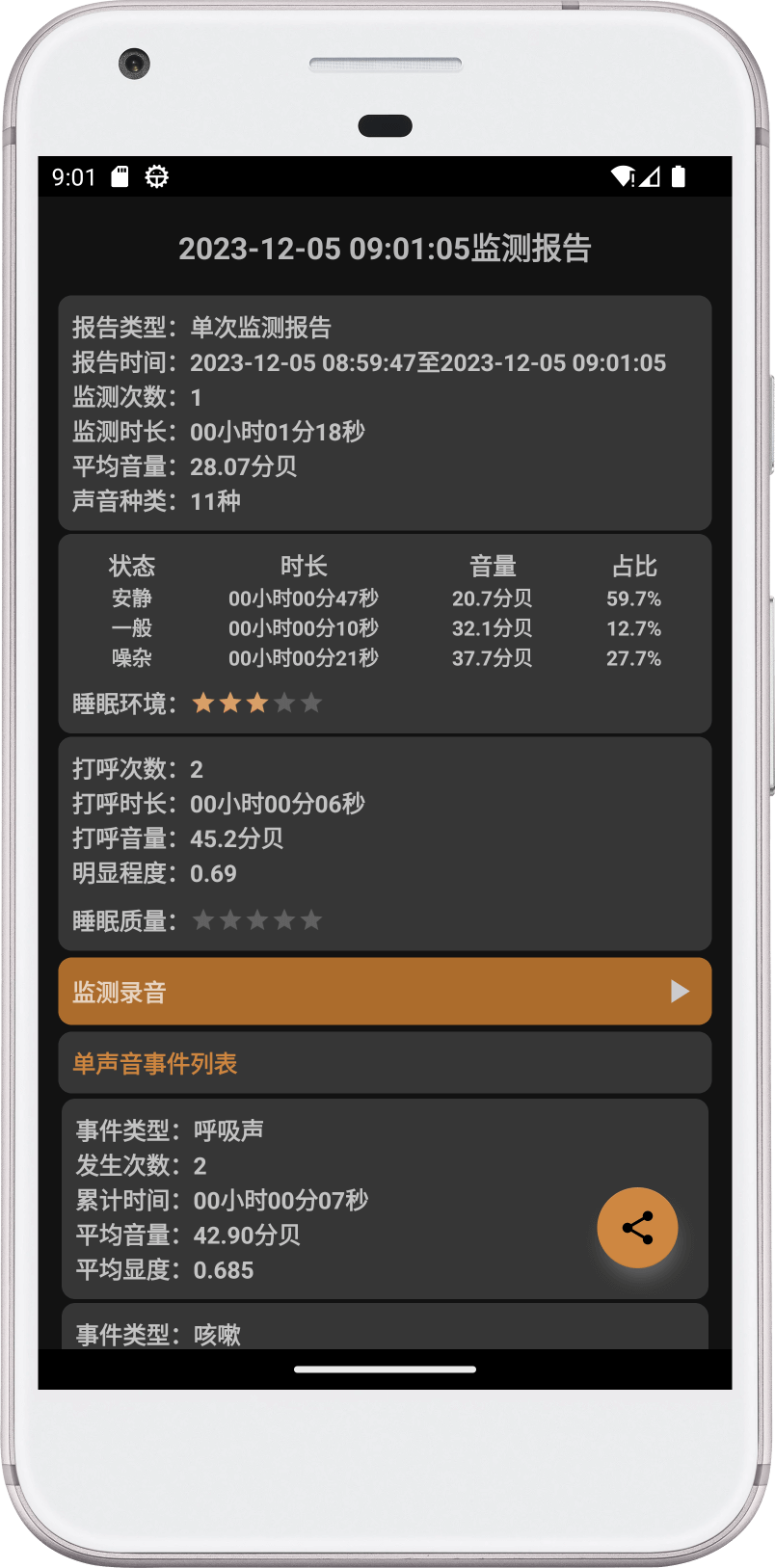Open the 咳嗽 event card

click(x=385, y=1327)
